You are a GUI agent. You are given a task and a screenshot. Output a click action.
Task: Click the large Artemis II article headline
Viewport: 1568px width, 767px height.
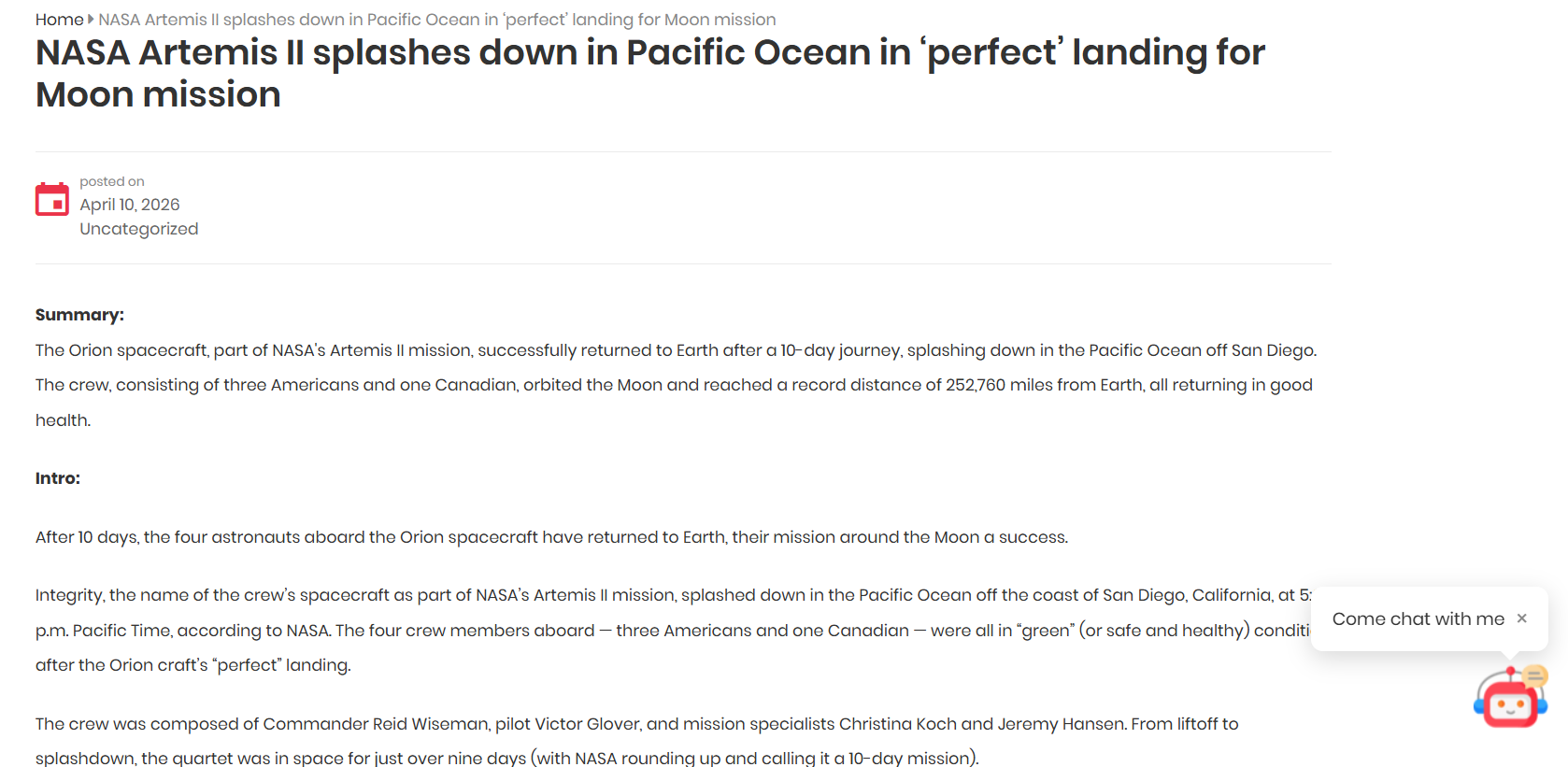[650, 73]
